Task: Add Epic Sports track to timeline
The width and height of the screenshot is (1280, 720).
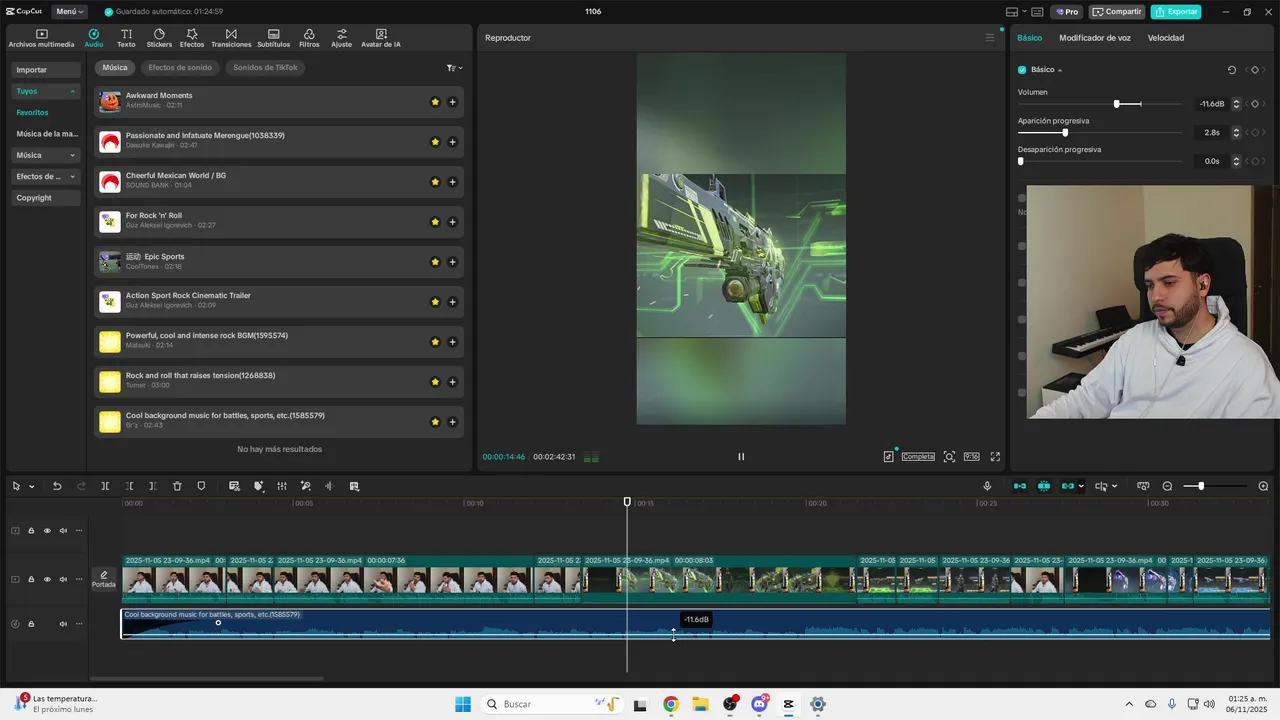Action: coord(452,262)
